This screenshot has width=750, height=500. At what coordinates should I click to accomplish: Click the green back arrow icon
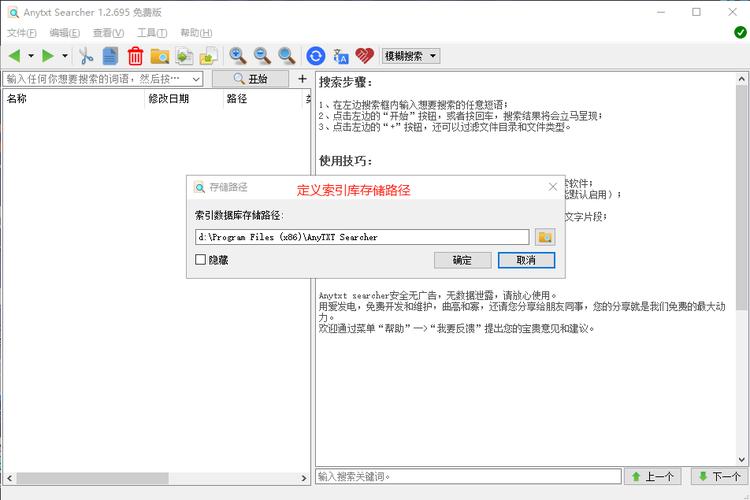pos(14,56)
